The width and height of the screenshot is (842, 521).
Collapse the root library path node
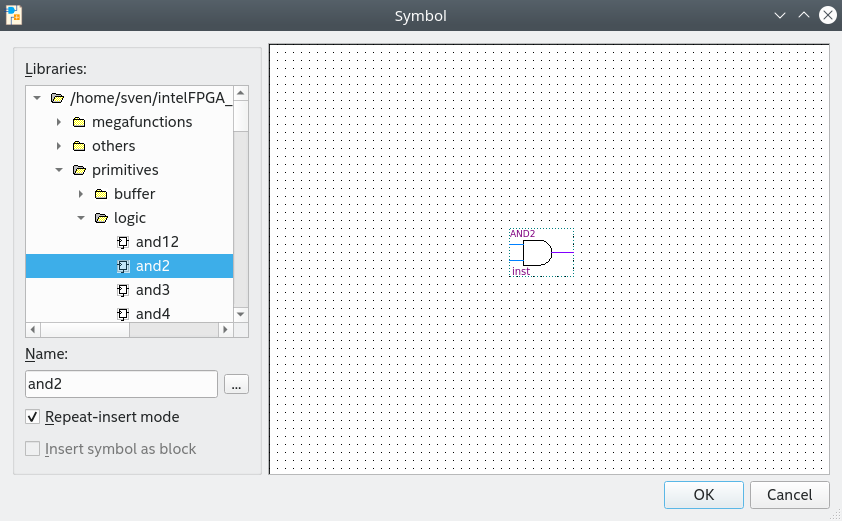37,98
